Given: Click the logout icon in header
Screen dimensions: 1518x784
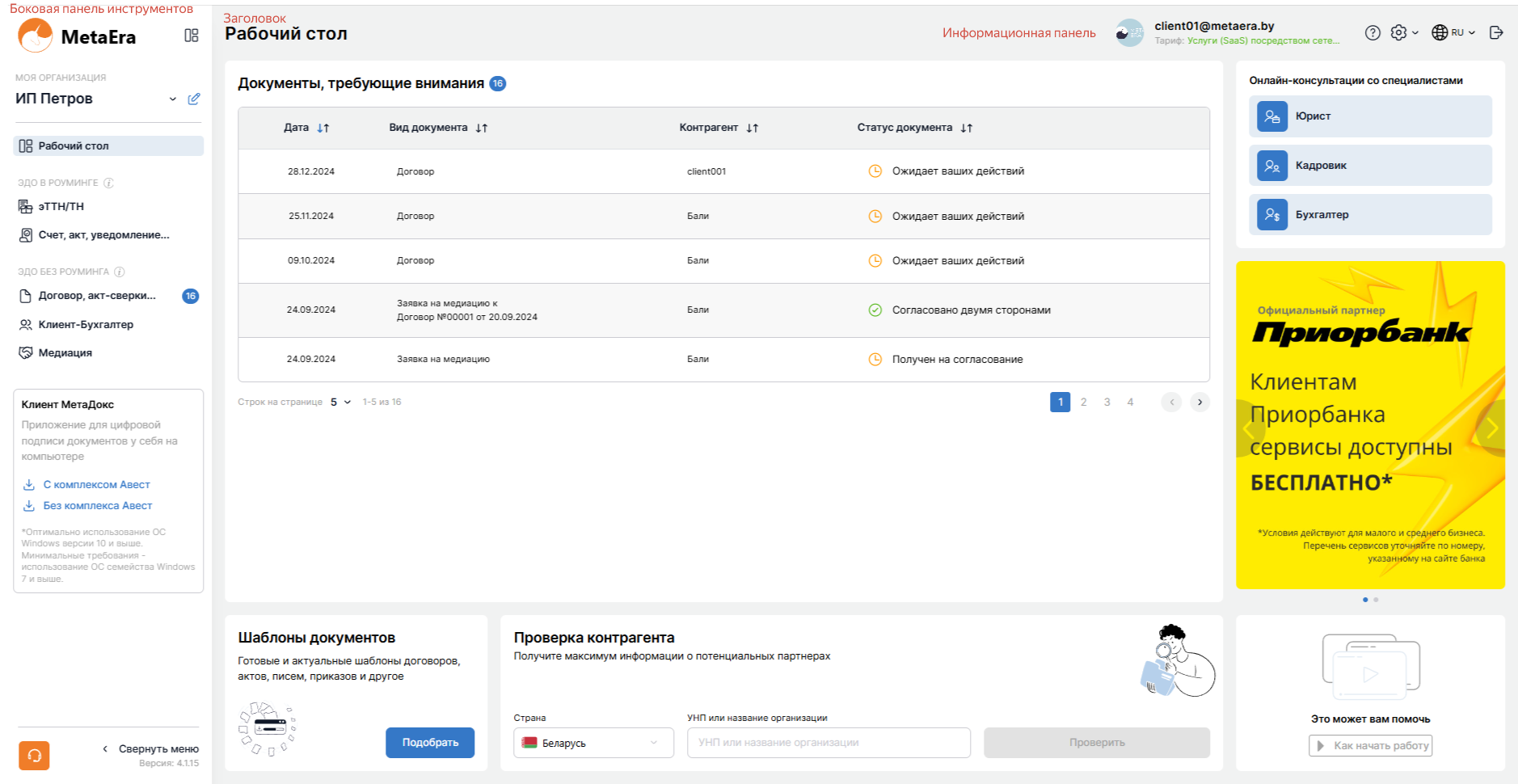Looking at the screenshot, I should click(1495, 32).
